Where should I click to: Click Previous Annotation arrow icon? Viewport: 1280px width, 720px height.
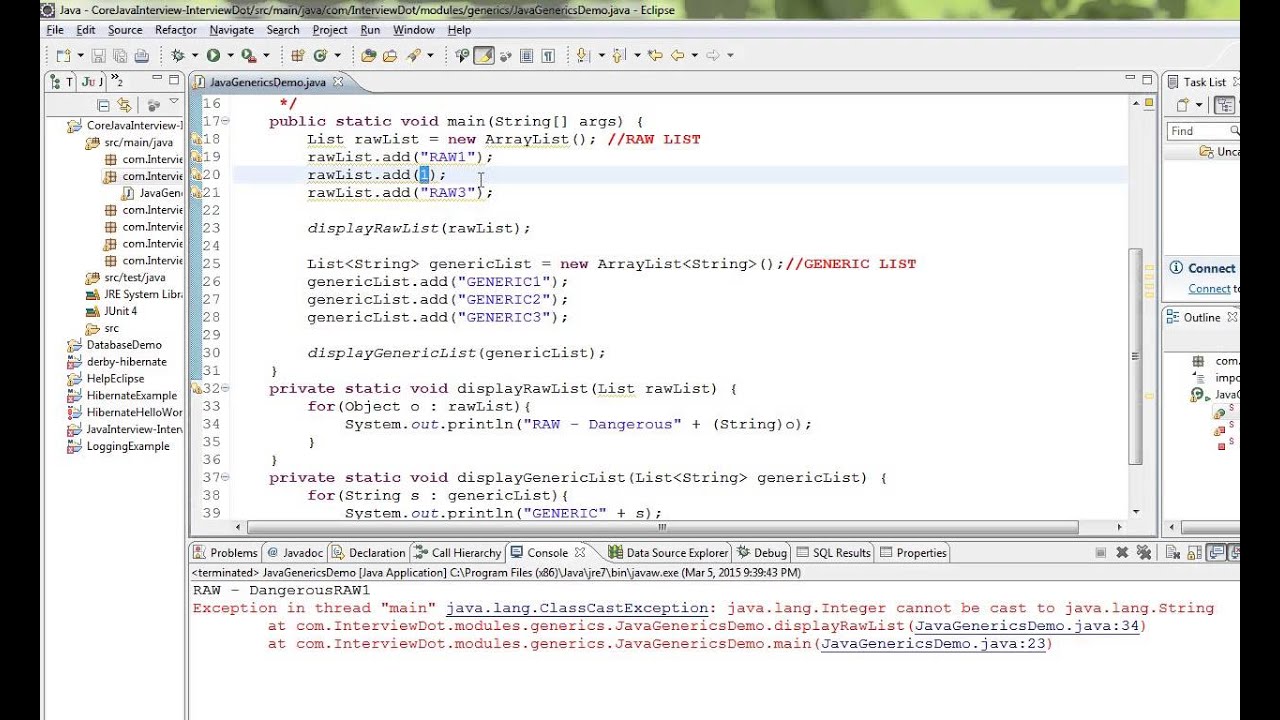618,56
